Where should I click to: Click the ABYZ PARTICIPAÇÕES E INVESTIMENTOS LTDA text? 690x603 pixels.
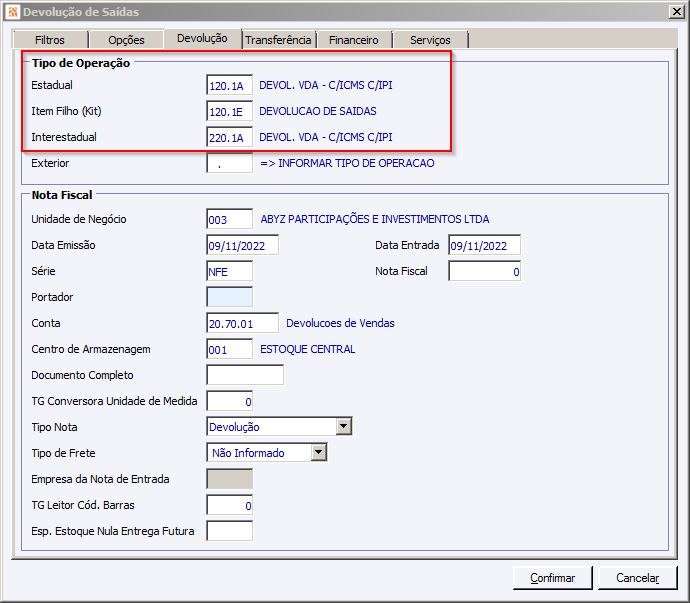[x=375, y=219]
